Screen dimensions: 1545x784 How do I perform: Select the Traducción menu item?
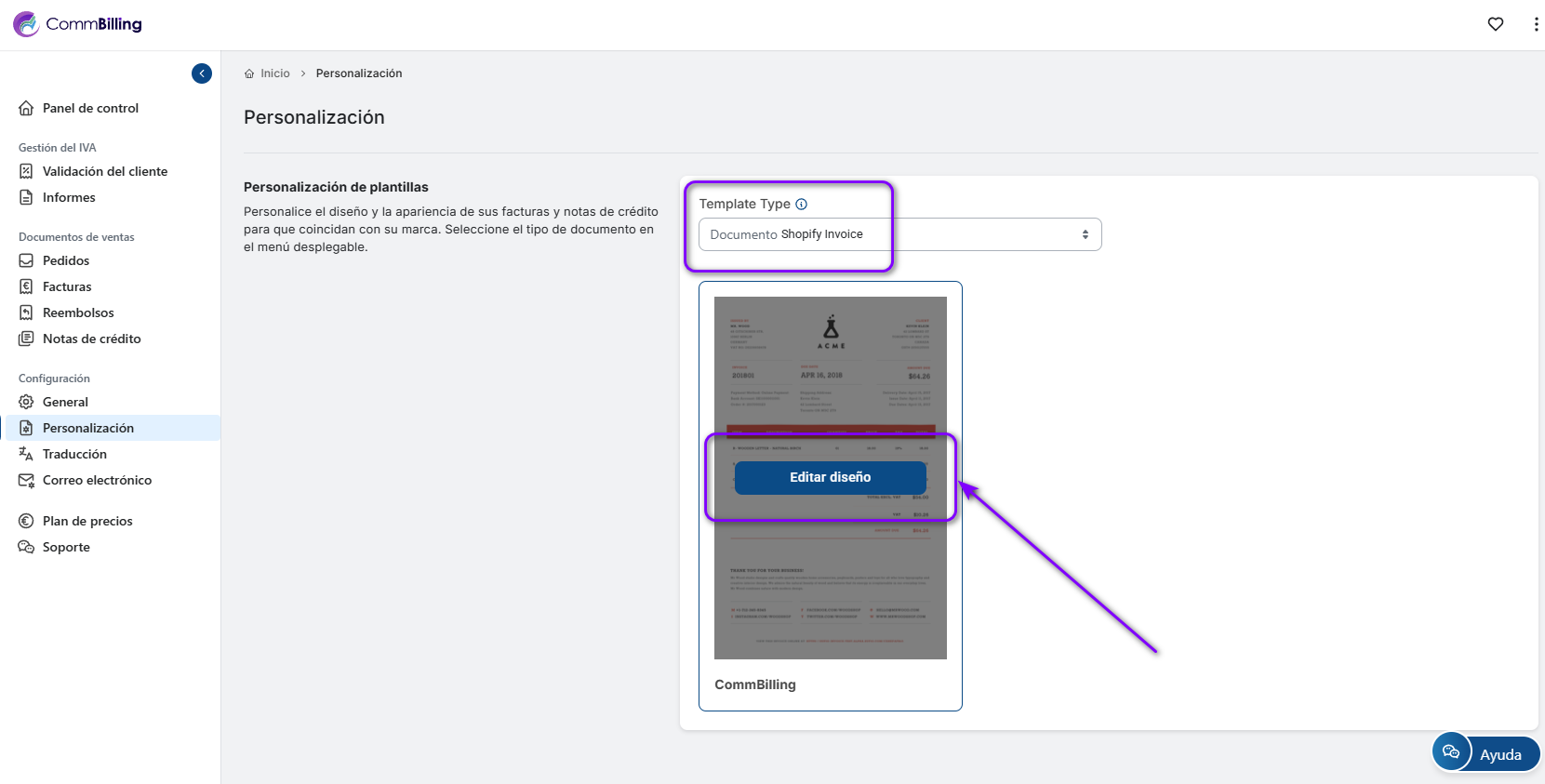tap(74, 454)
